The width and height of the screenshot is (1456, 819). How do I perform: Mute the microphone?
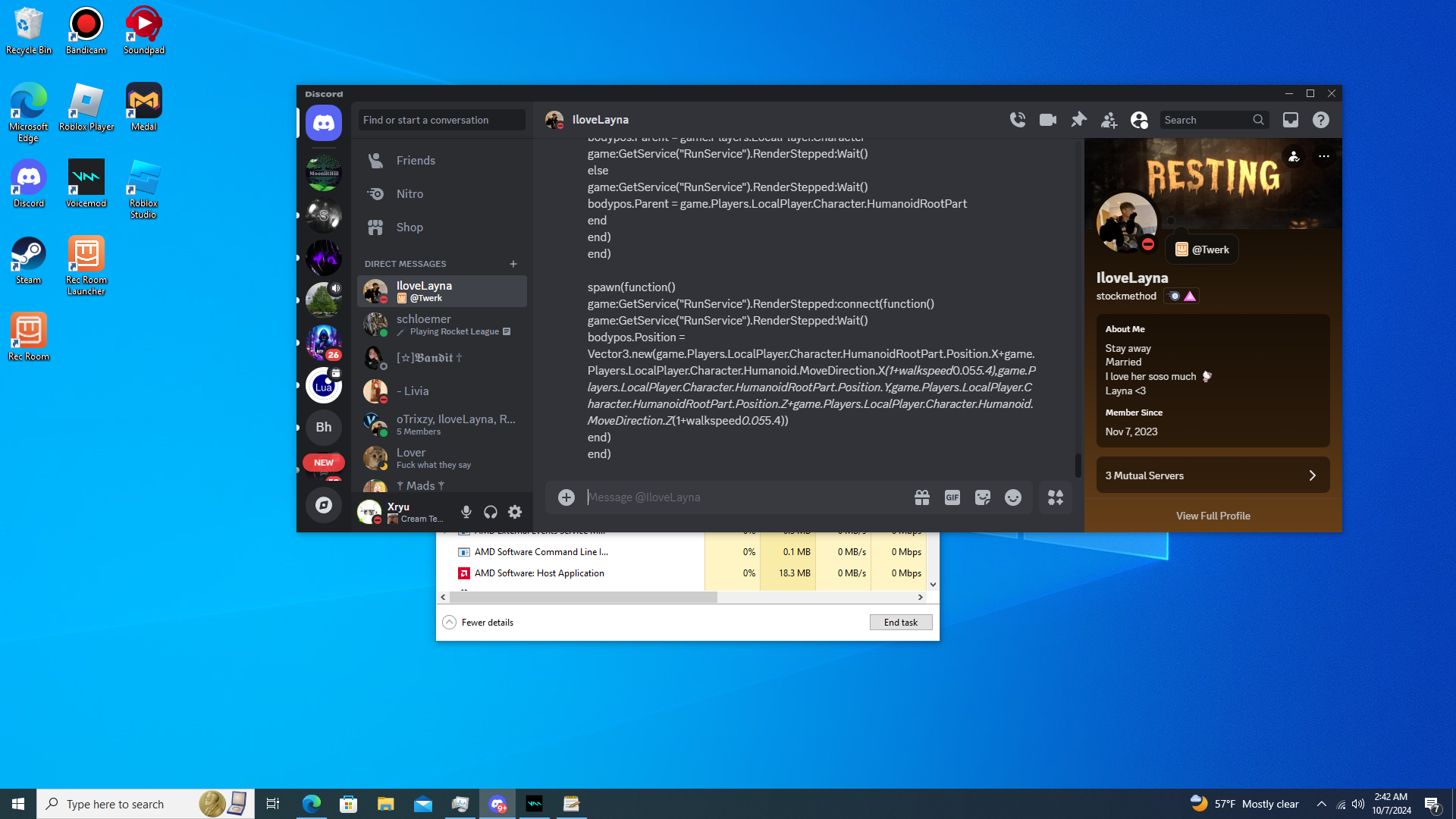(466, 513)
